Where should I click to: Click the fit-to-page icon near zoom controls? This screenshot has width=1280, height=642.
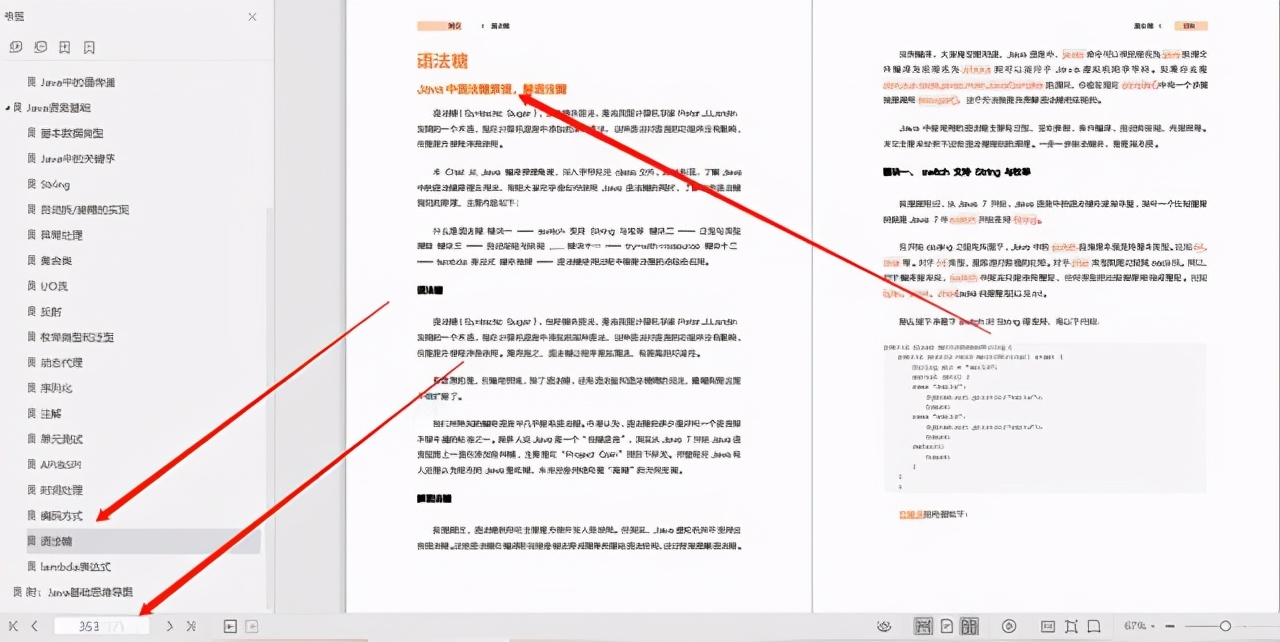[1072, 624]
